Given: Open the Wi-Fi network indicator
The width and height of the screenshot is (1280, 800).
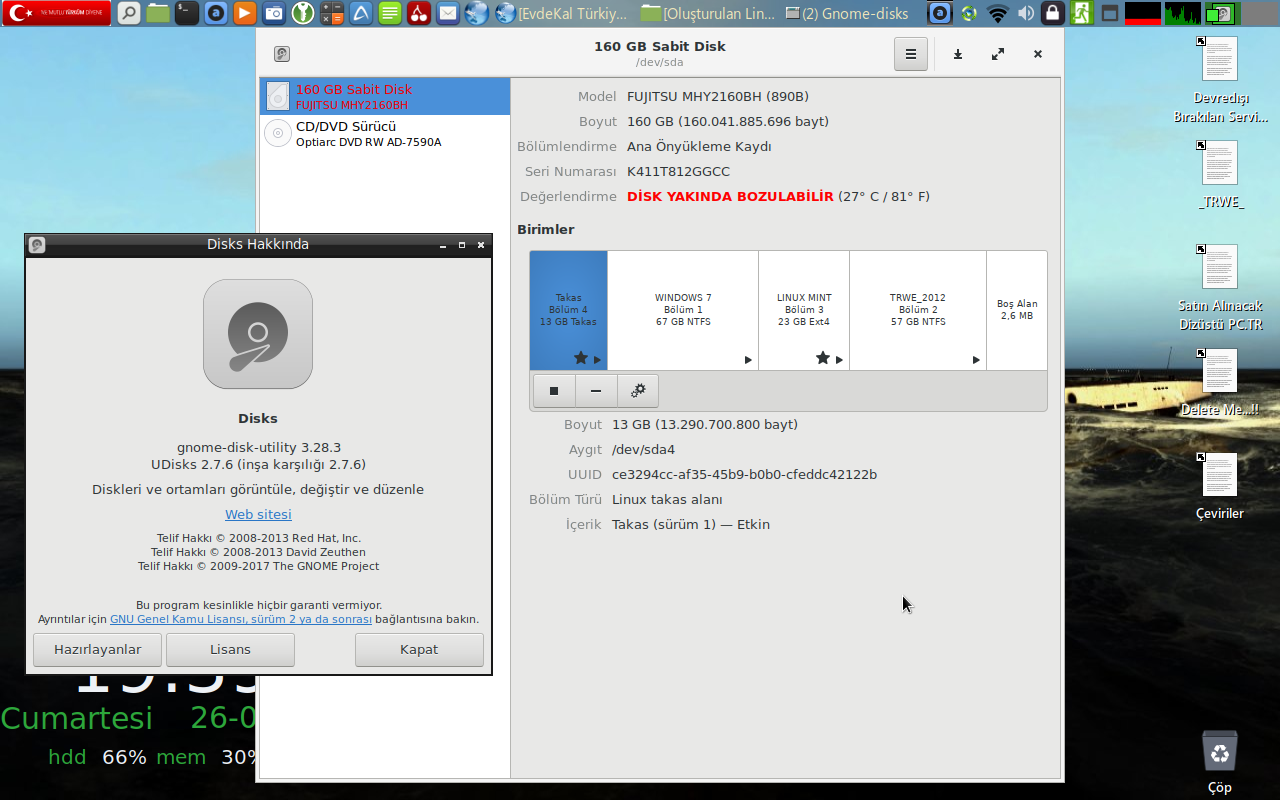Looking at the screenshot, I should tap(997, 13).
